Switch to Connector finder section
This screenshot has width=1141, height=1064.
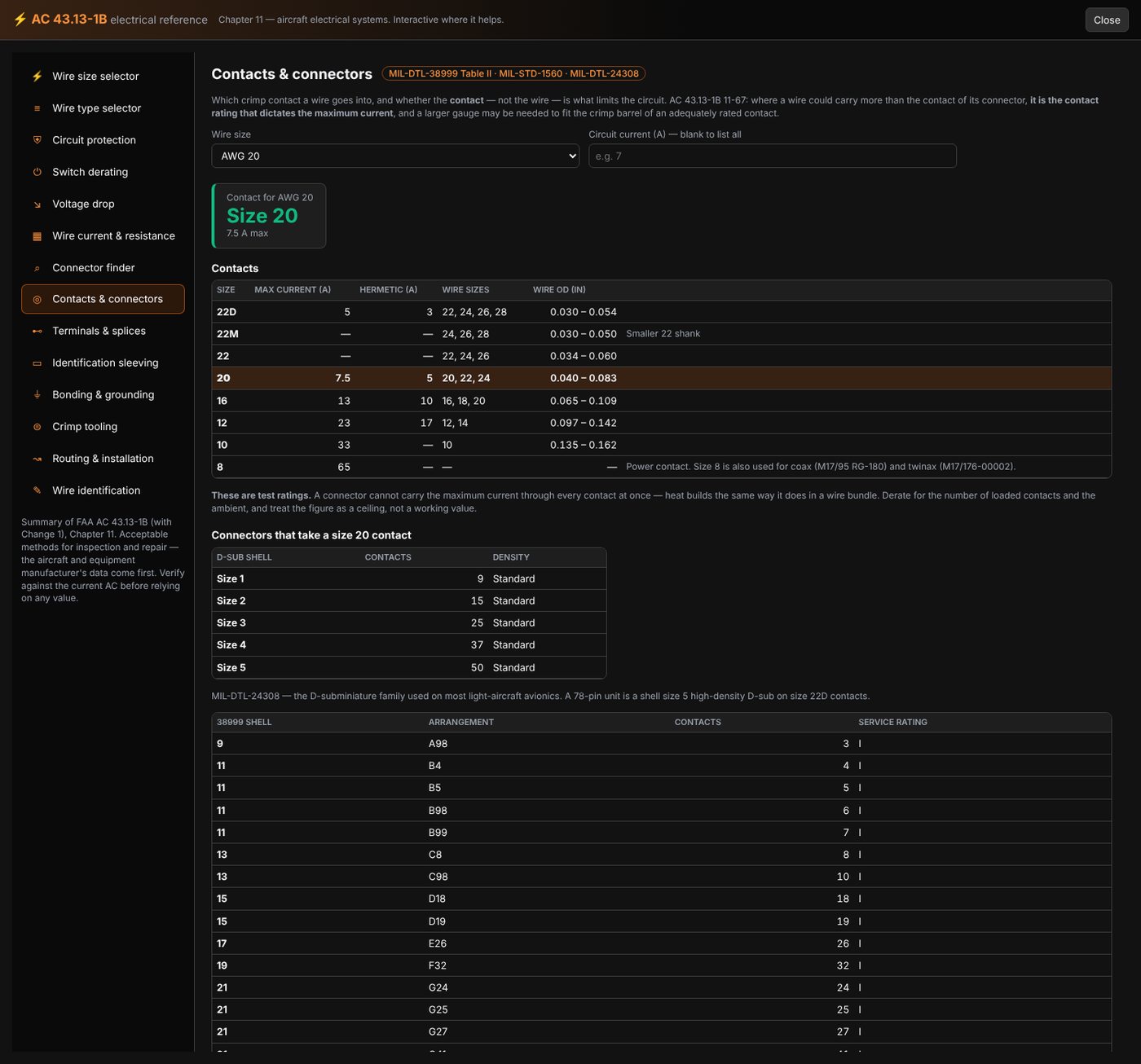tap(103, 268)
